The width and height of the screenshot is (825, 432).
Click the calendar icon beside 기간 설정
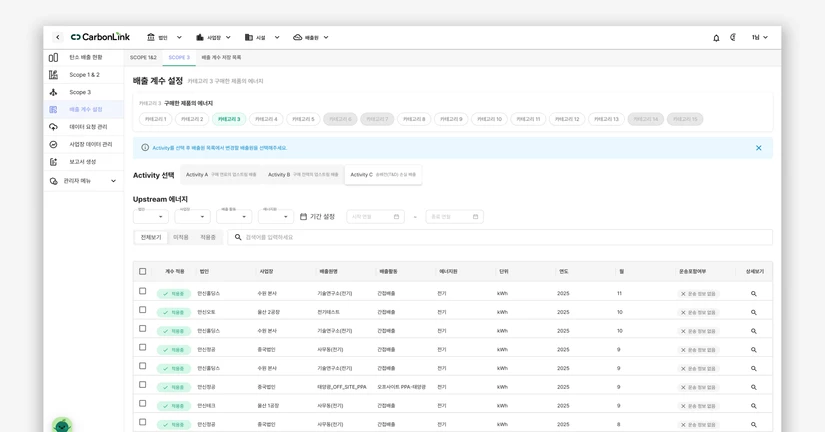pyautogui.click(x=303, y=216)
